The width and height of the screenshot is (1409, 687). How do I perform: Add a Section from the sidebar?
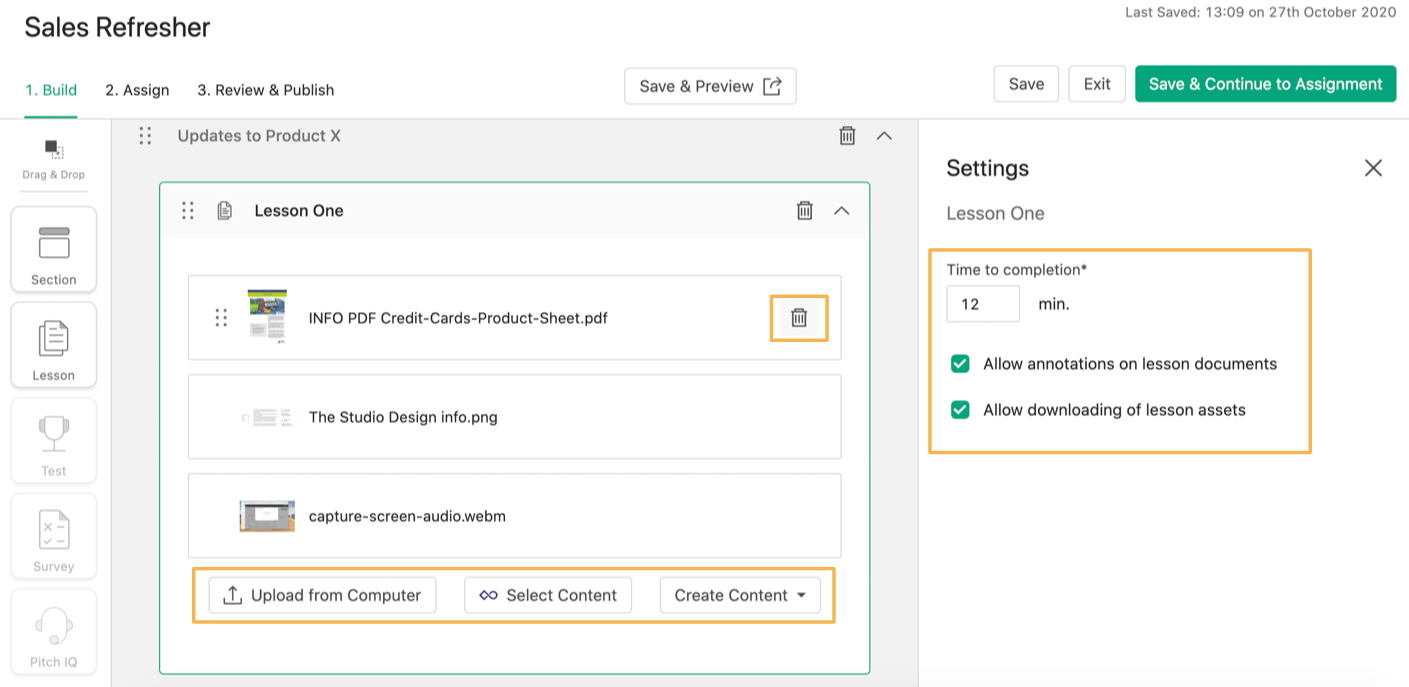[54, 250]
